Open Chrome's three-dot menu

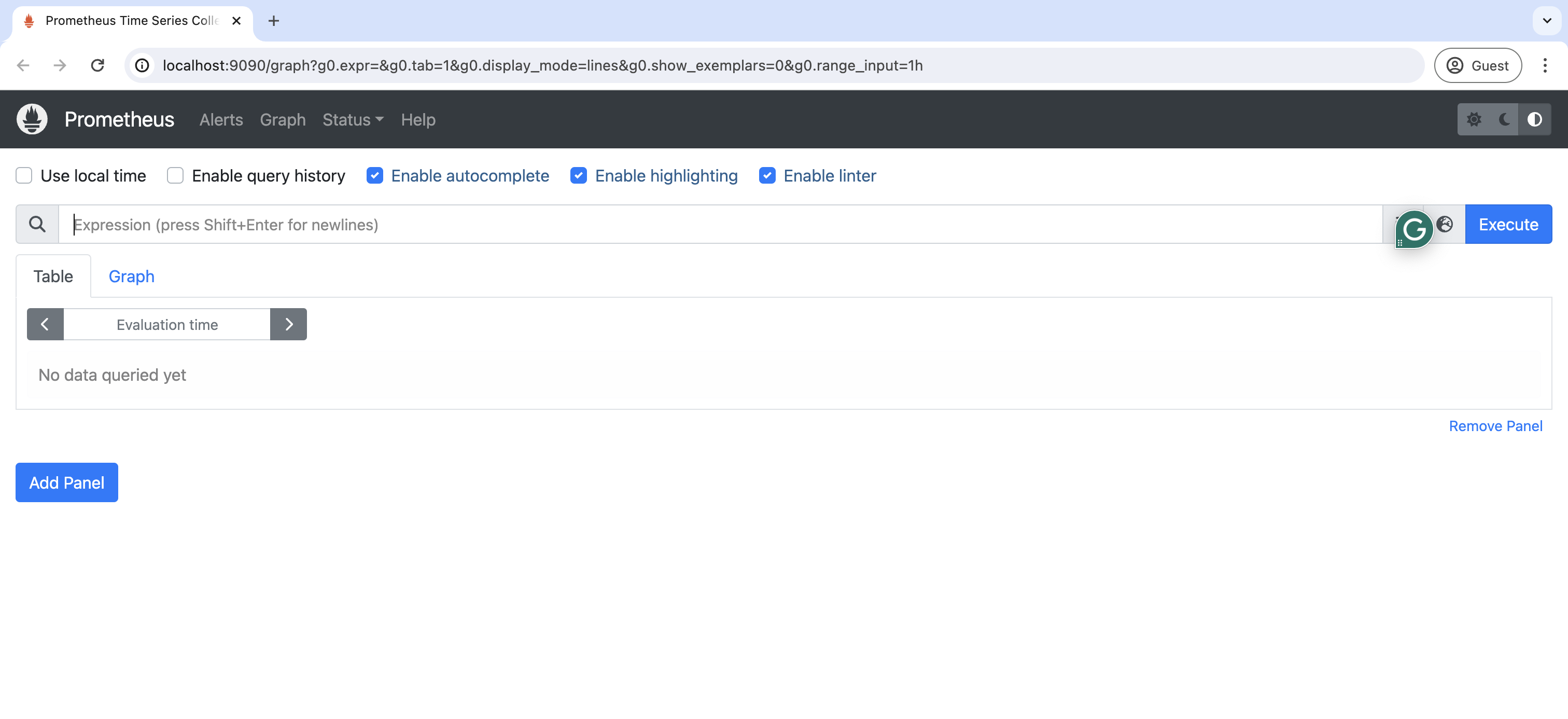click(x=1544, y=65)
